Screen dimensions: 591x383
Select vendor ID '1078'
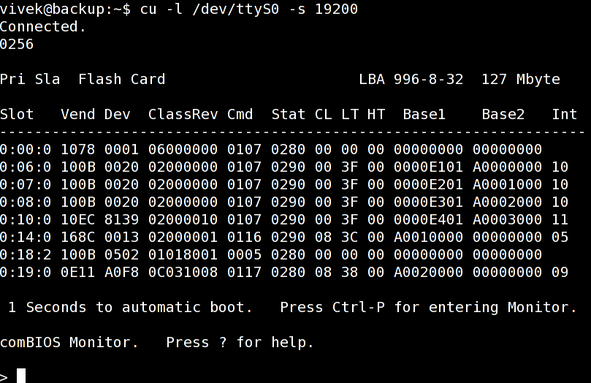pos(78,150)
